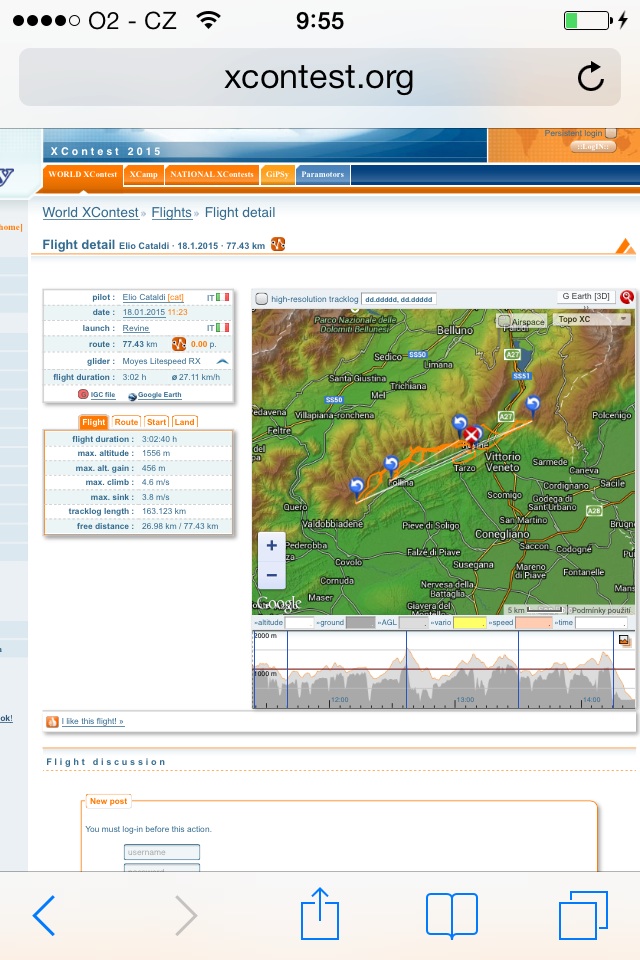
Task: Click the time readout field
Action: tap(601, 623)
